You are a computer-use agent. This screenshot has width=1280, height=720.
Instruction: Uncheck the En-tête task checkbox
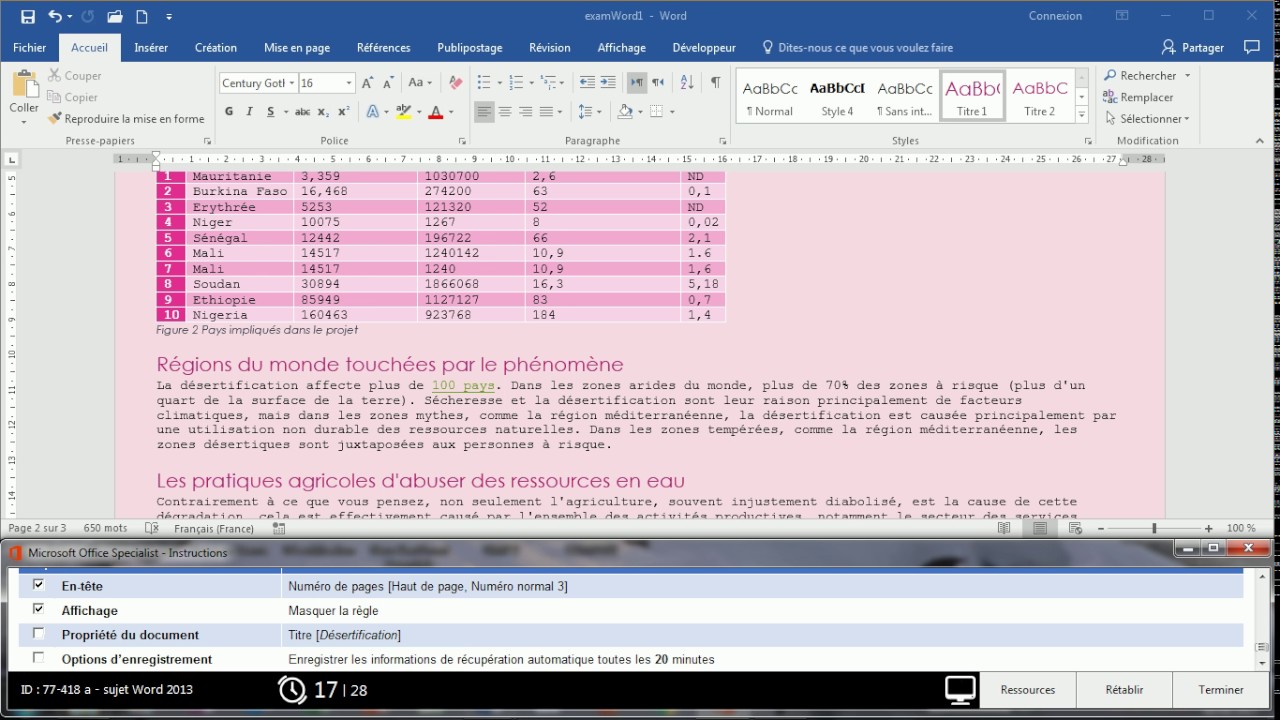tap(39, 585)
